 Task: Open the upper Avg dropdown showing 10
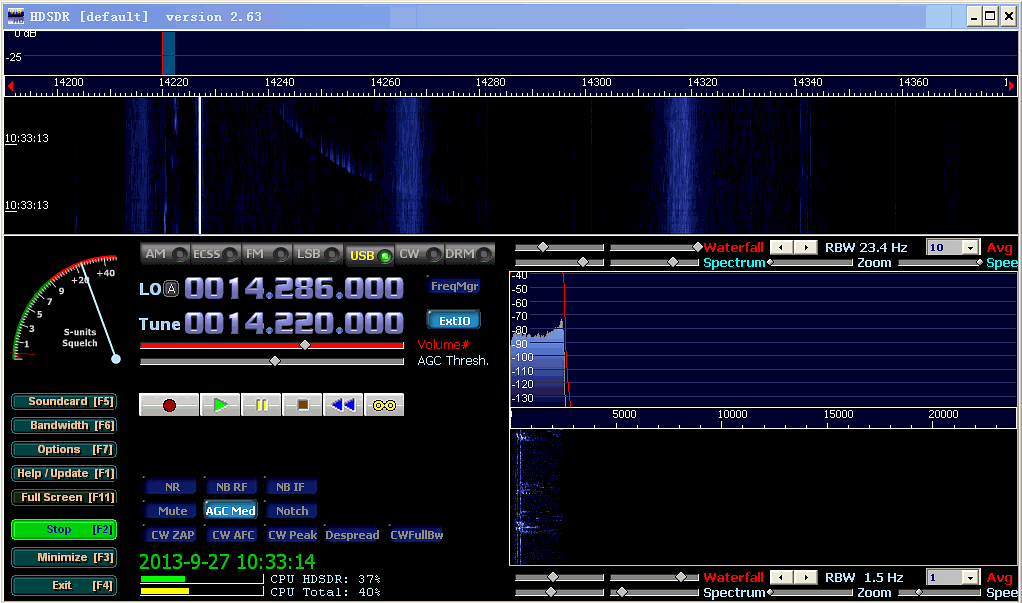pyautogui.click(x=970, y=248)
